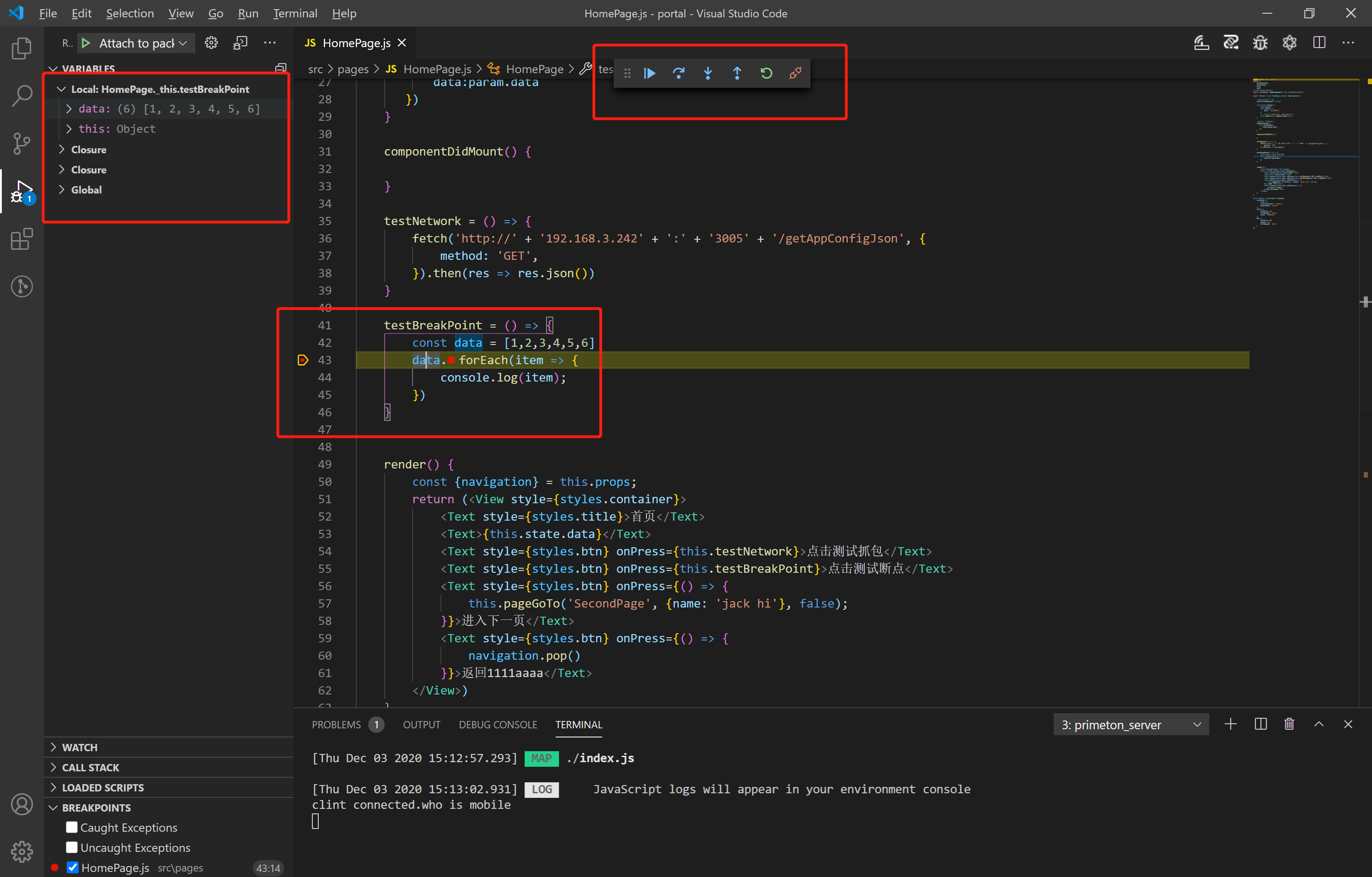Open the primeton_server terminal selector
The image size is (1372, 877).
(x=1131, y=724)
